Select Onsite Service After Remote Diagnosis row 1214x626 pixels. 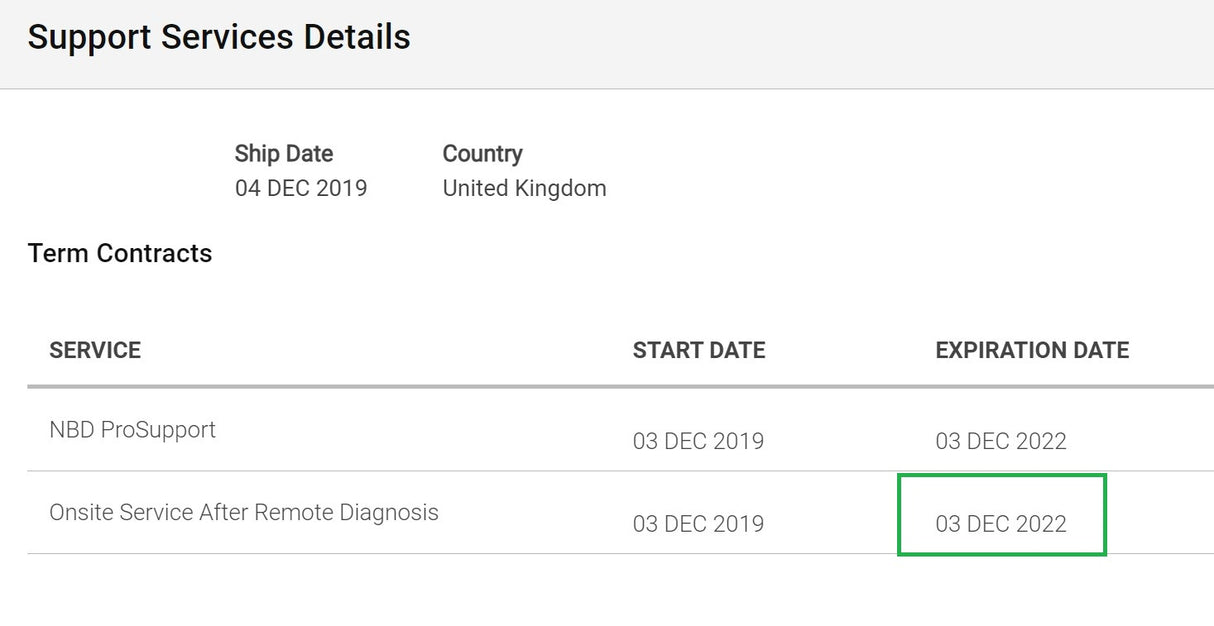pyautogui.click(x=620, y=513)
